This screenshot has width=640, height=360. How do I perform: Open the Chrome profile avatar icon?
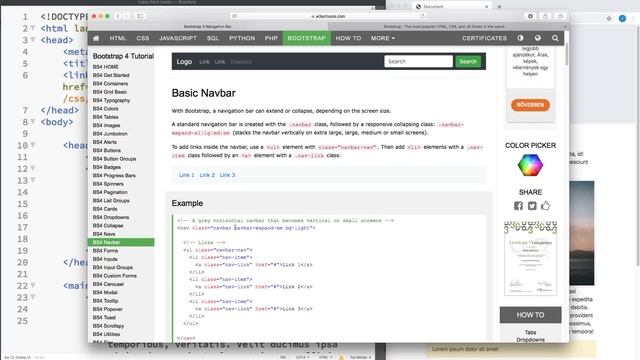(622, 18)
